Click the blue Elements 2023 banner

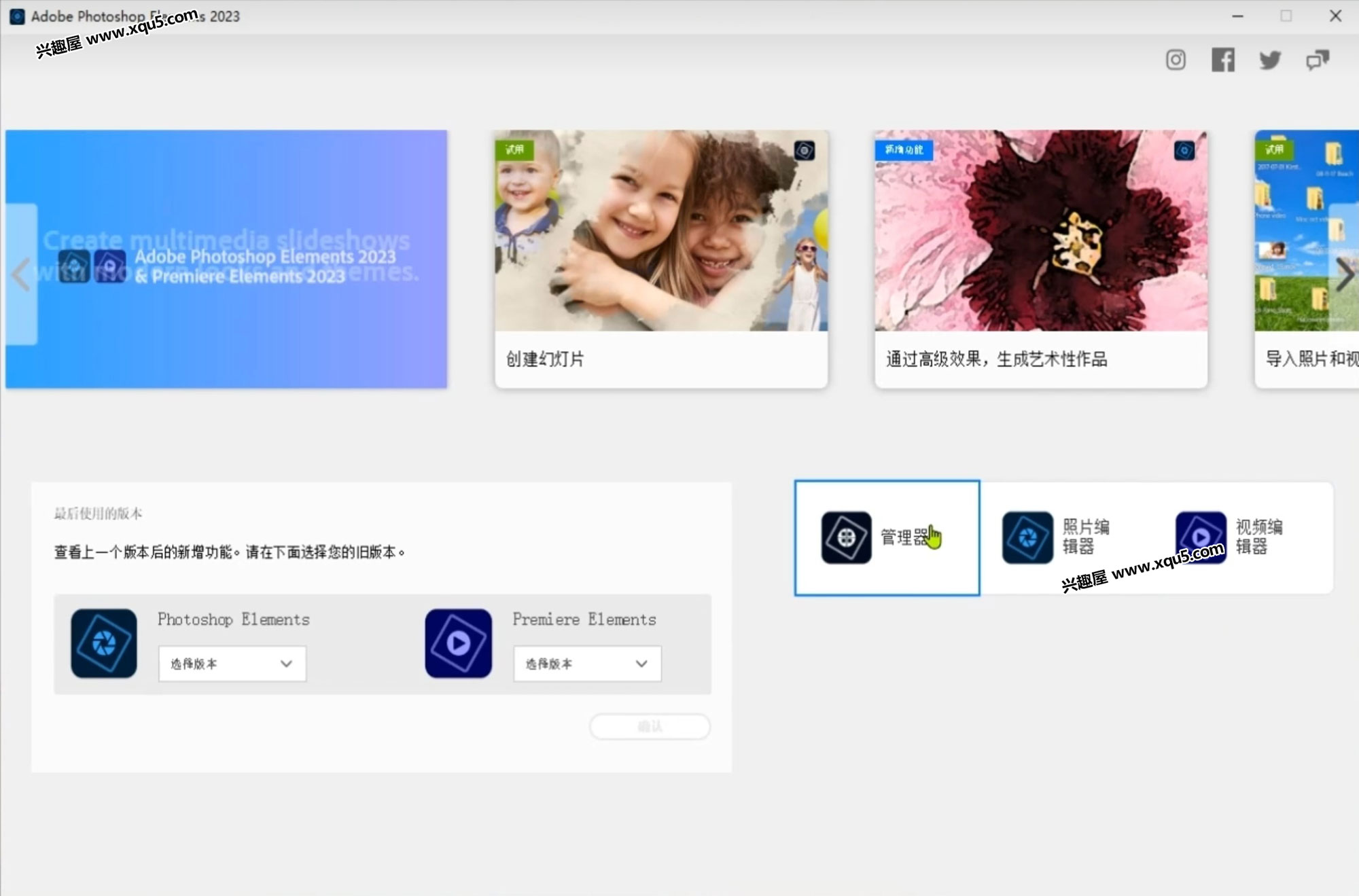tap(226, 259)
